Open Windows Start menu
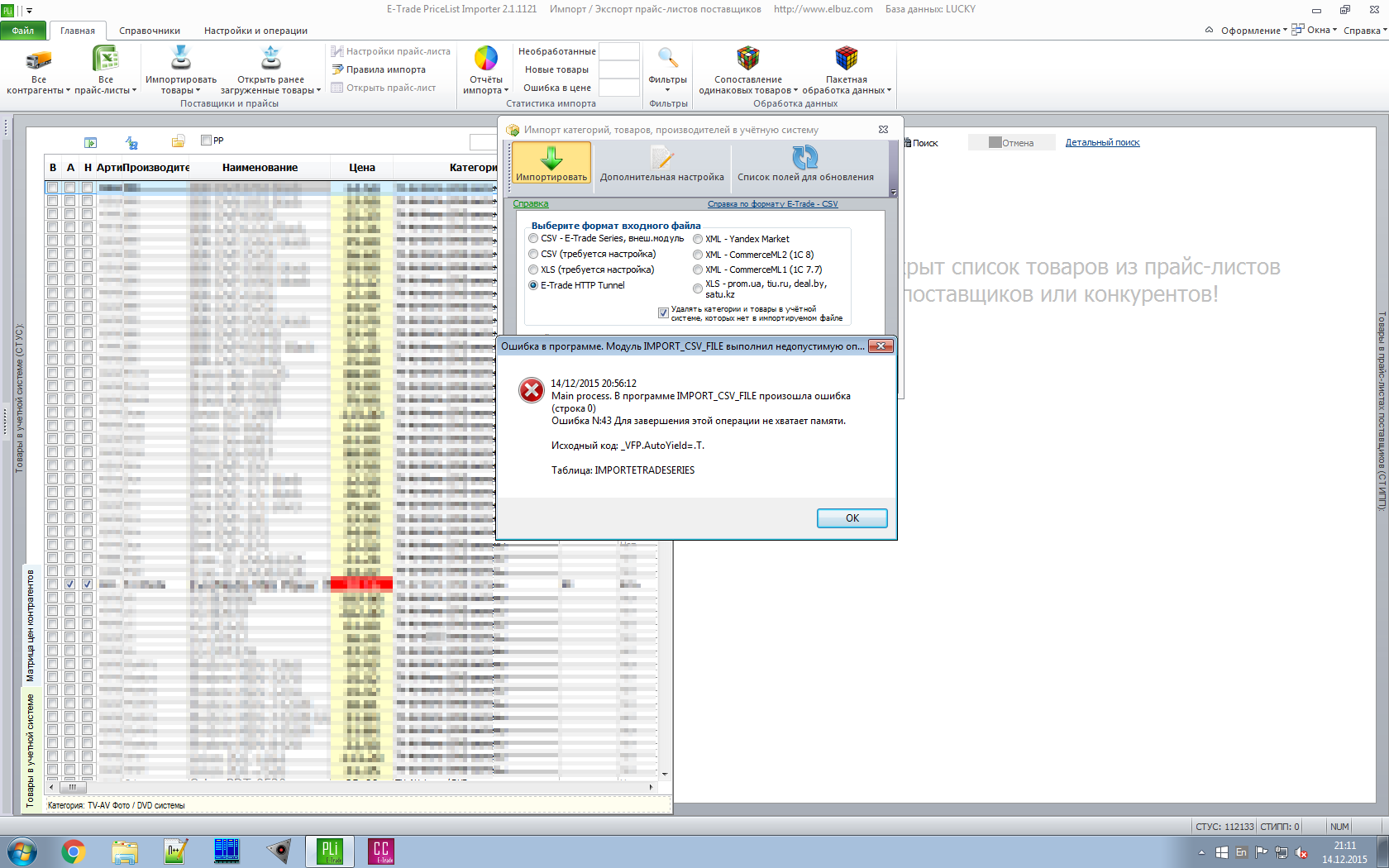 click(x=22, y=851)
